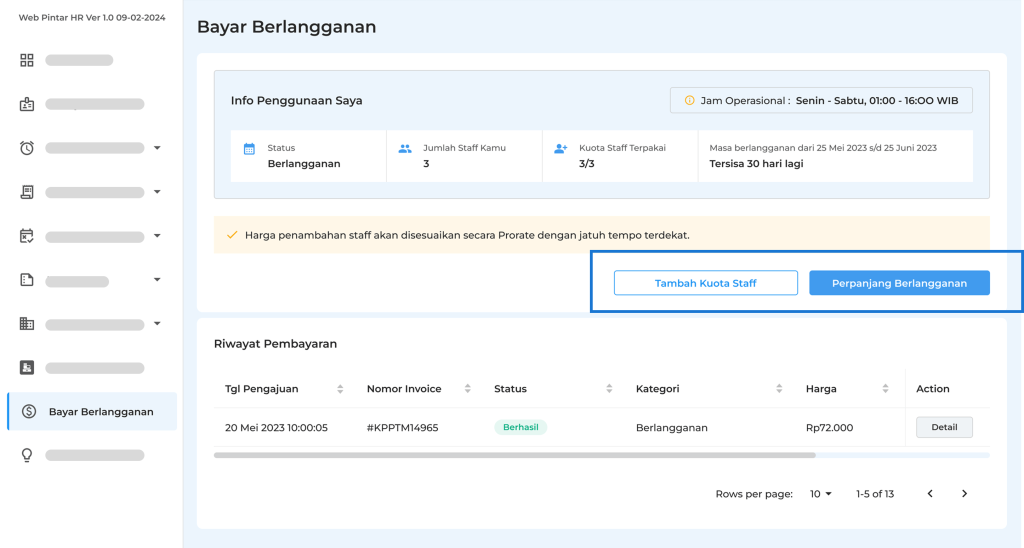The width and height of the screenshot is (1024, 548).
Task: Open the dashboard grid icon in sidebar
Action: [x=27, y=60]
